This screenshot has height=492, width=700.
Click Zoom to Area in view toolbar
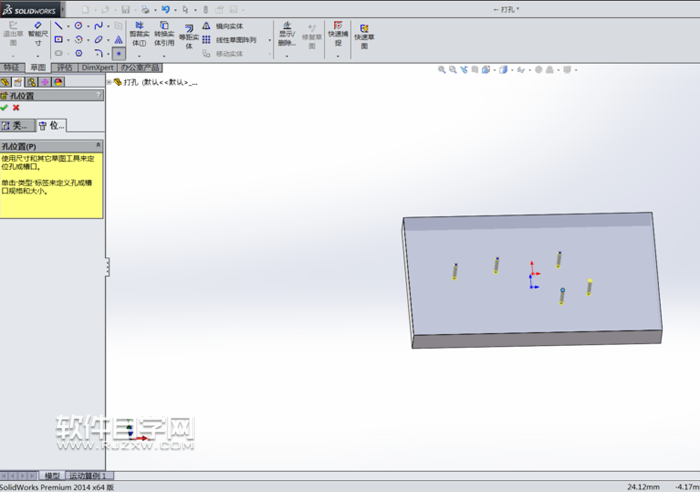[453, 70]
